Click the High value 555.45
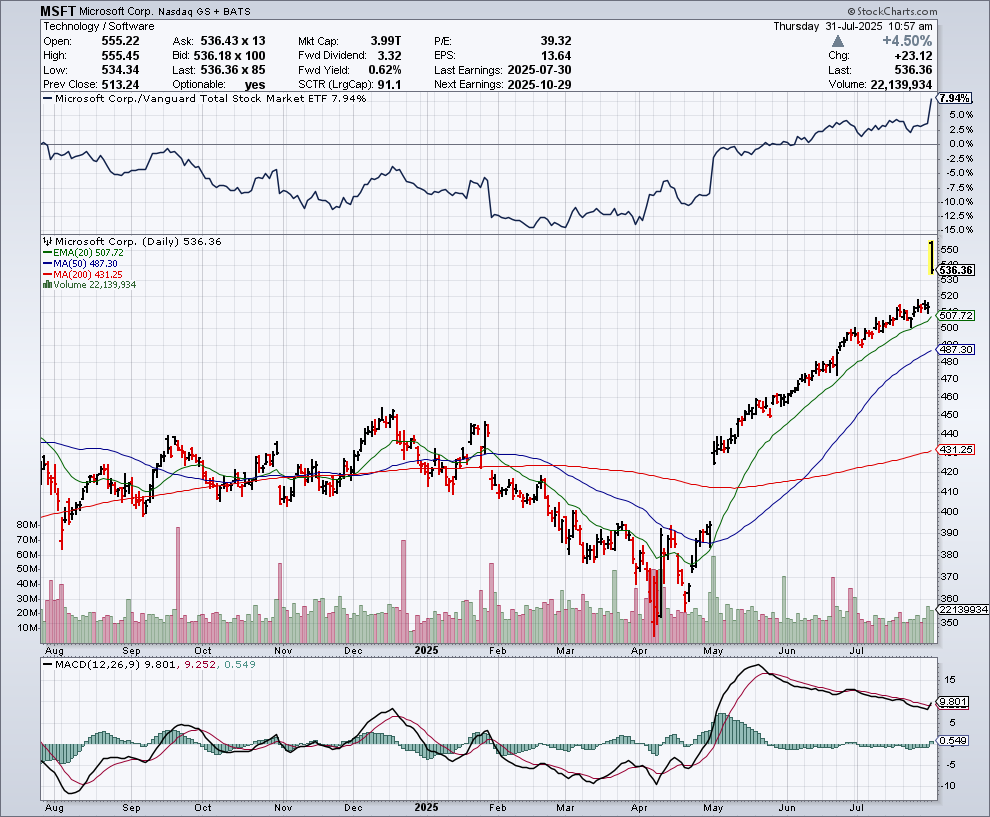This screenshot has height=817, width=990. pyautogui.click(x=121, y=56)
